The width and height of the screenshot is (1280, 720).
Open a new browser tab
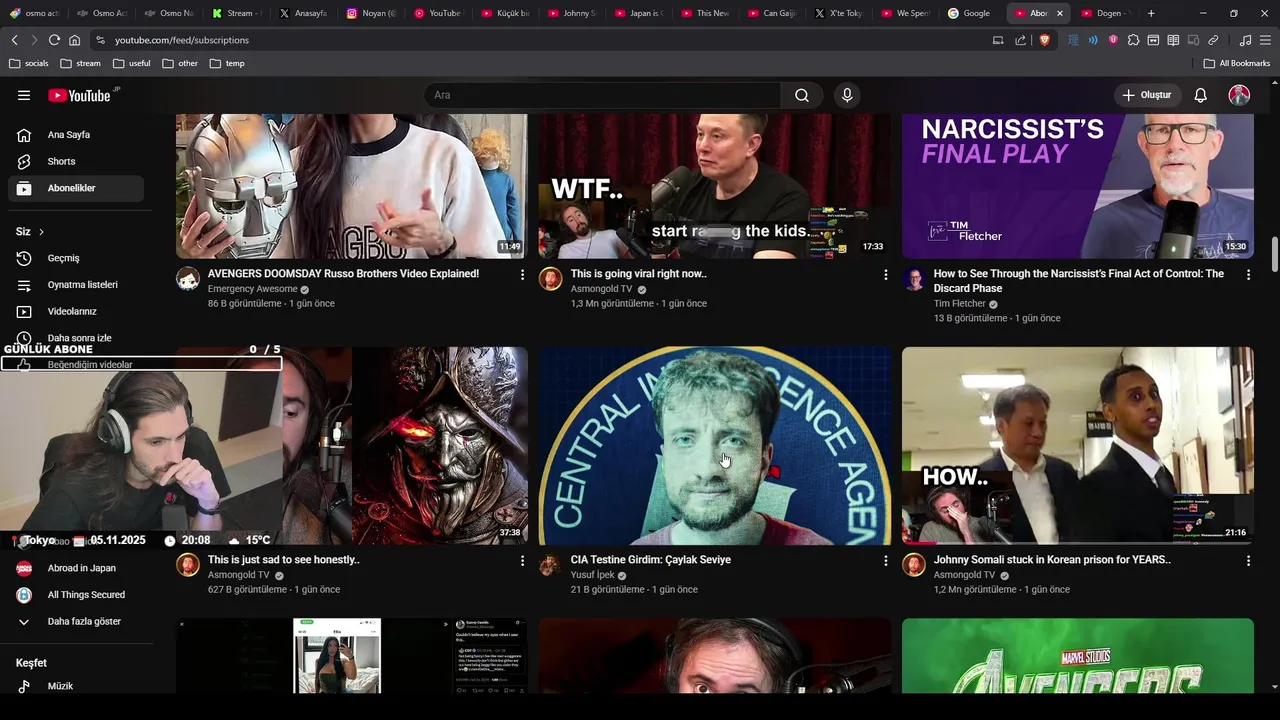point(1151,13)
